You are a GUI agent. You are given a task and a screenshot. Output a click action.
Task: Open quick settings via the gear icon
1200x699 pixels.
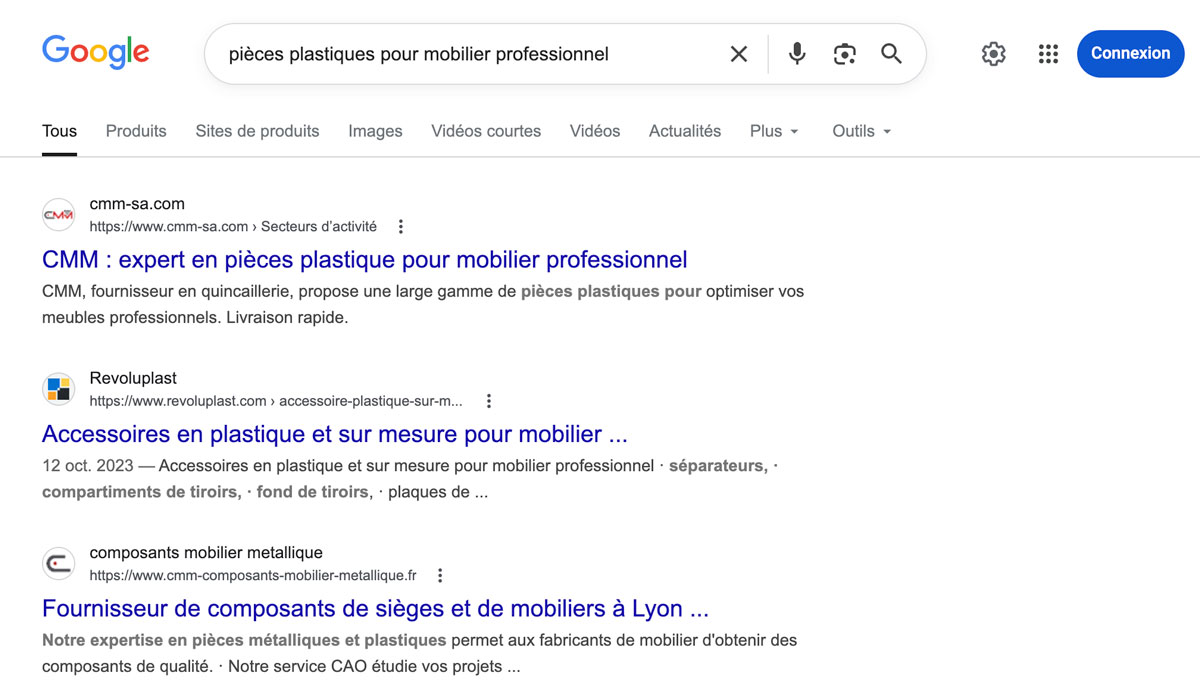pyautogui.click(x=993, y=54)
